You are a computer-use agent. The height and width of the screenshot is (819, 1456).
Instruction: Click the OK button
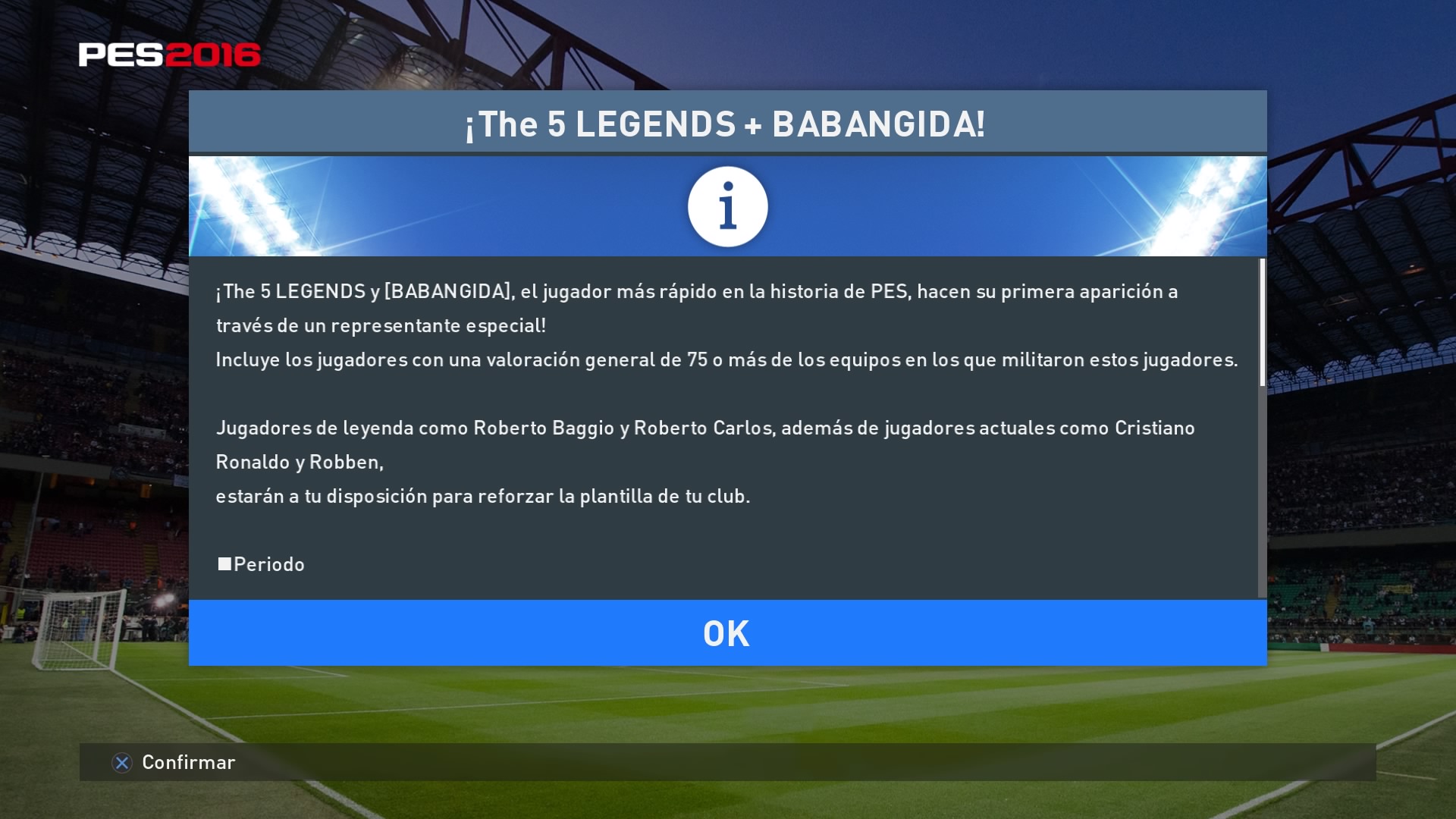click(x=727, y=632)
